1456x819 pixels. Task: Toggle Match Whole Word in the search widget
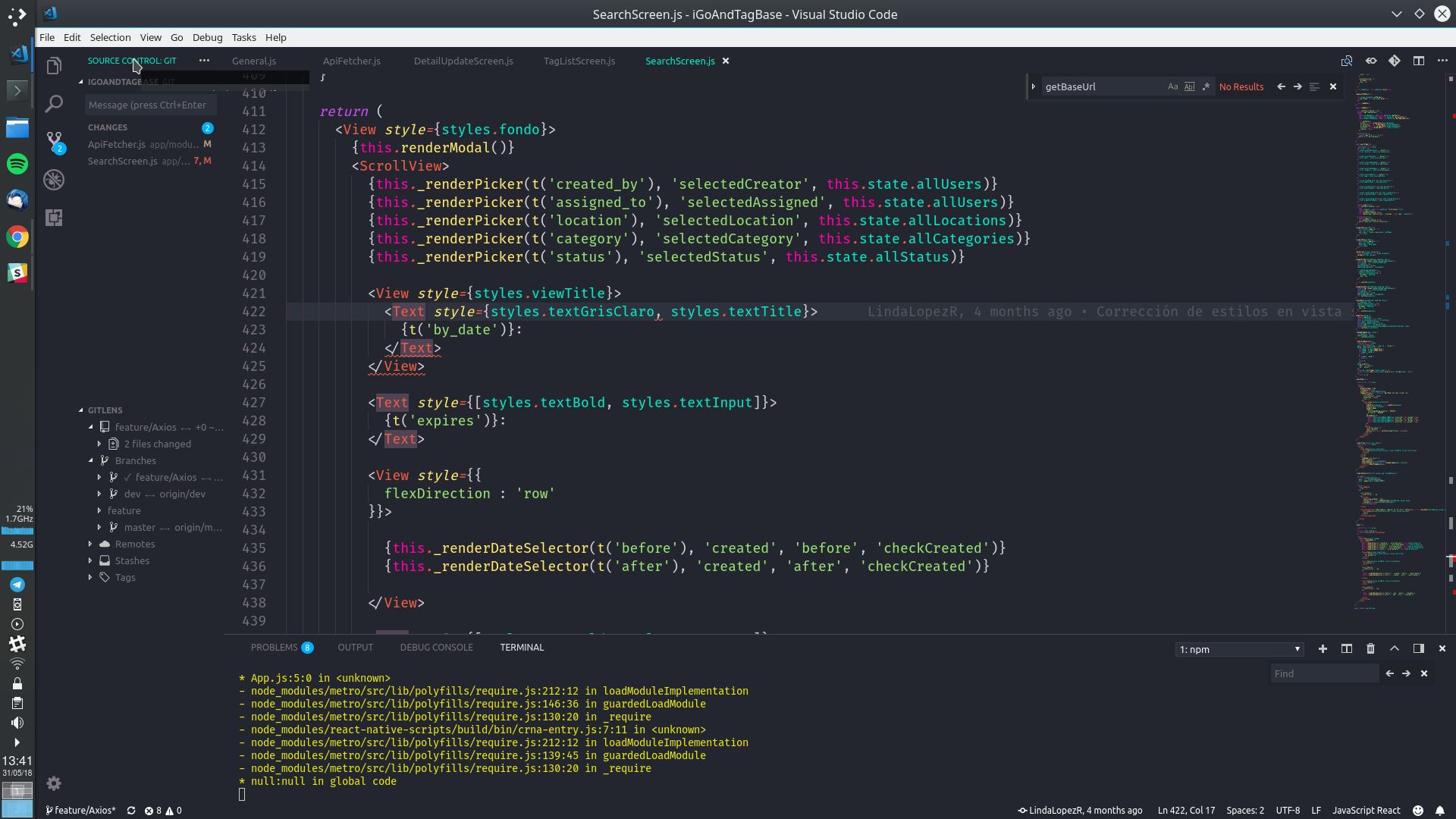coord(1190,86)
